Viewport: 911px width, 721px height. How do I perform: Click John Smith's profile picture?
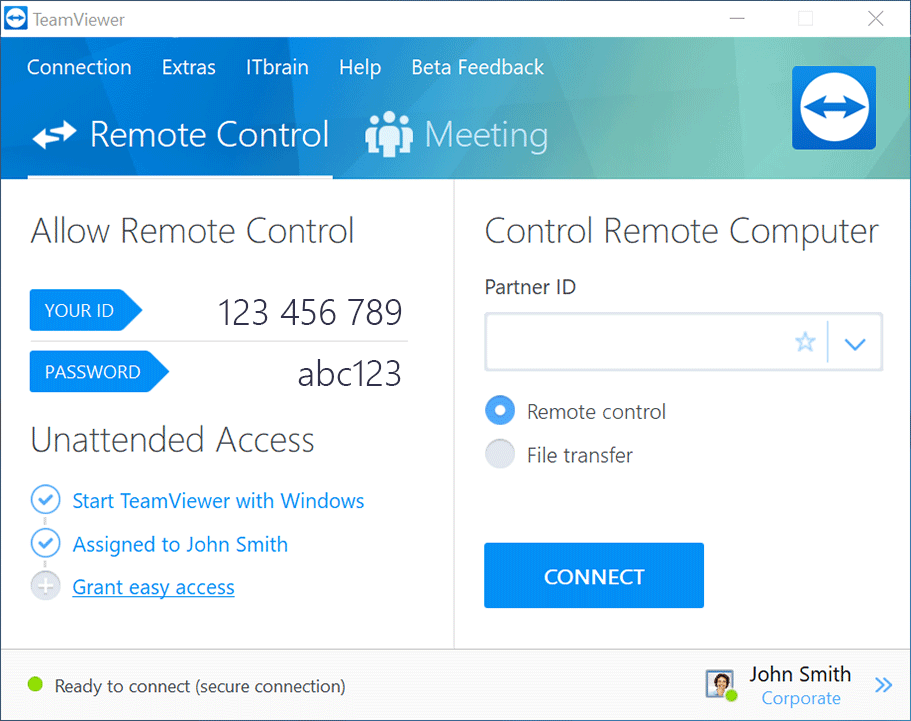[719, 684]
